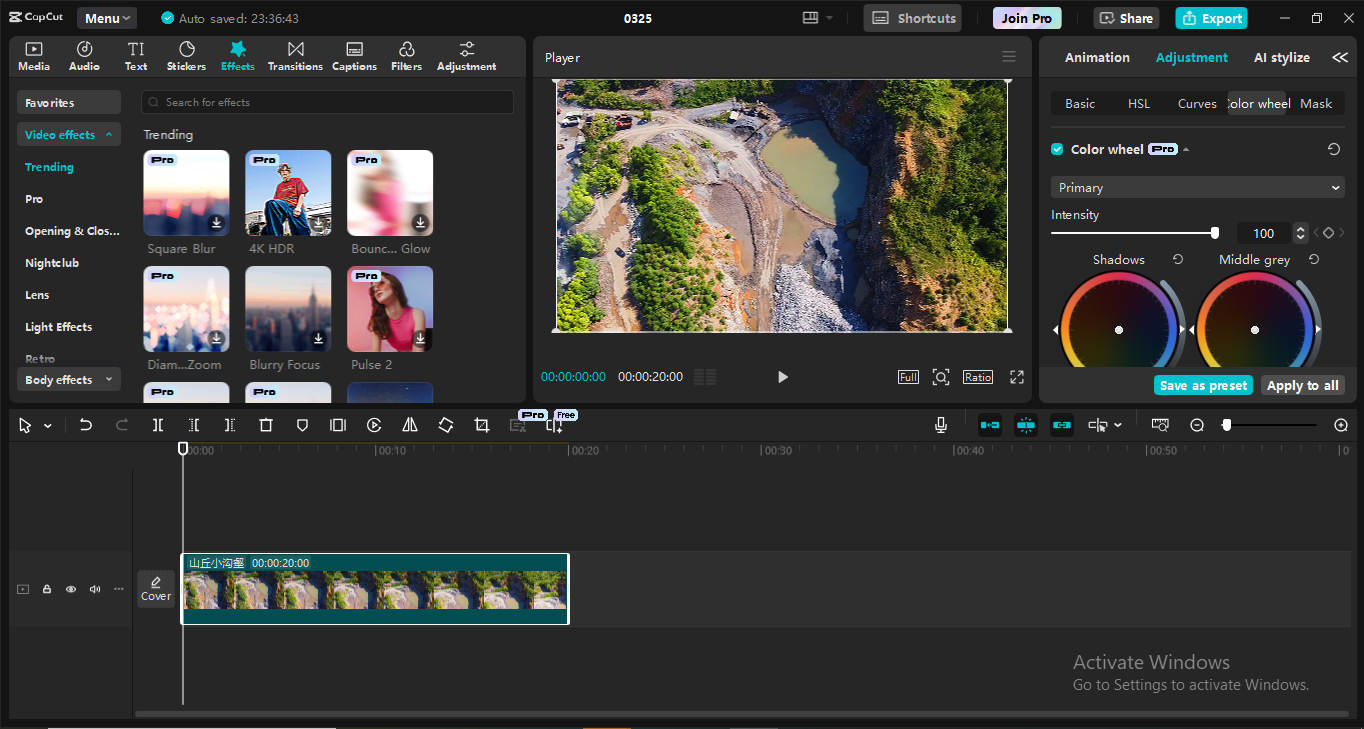Click the Export button
Image resolution: width=1364 pixels, height=729 pixels.
point(1212,18)
